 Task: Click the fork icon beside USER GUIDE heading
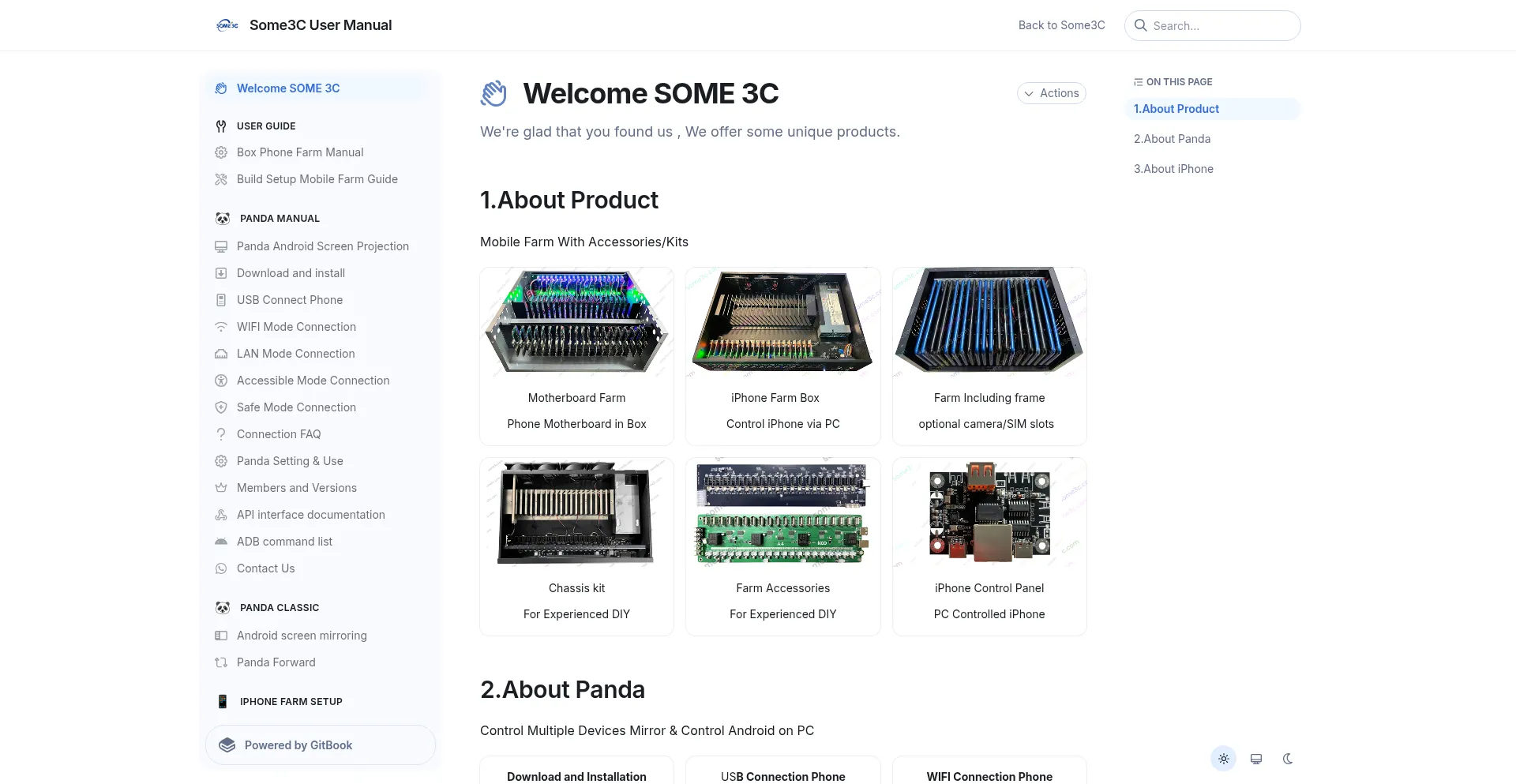(221, 126)
